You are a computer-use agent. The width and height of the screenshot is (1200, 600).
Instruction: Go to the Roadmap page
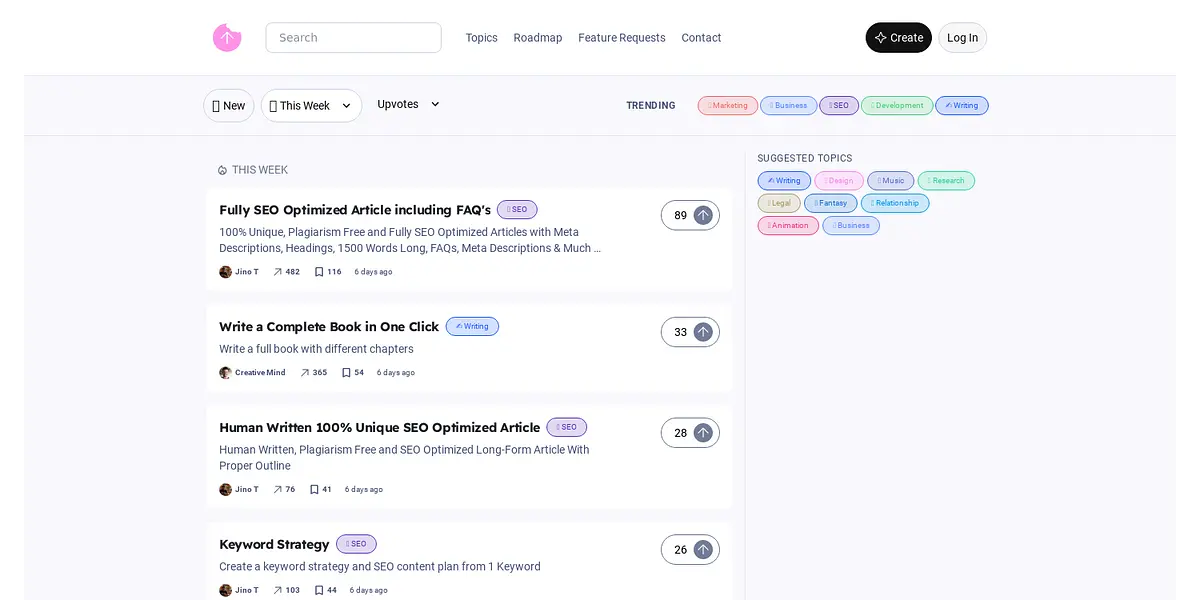click(537, 38)
